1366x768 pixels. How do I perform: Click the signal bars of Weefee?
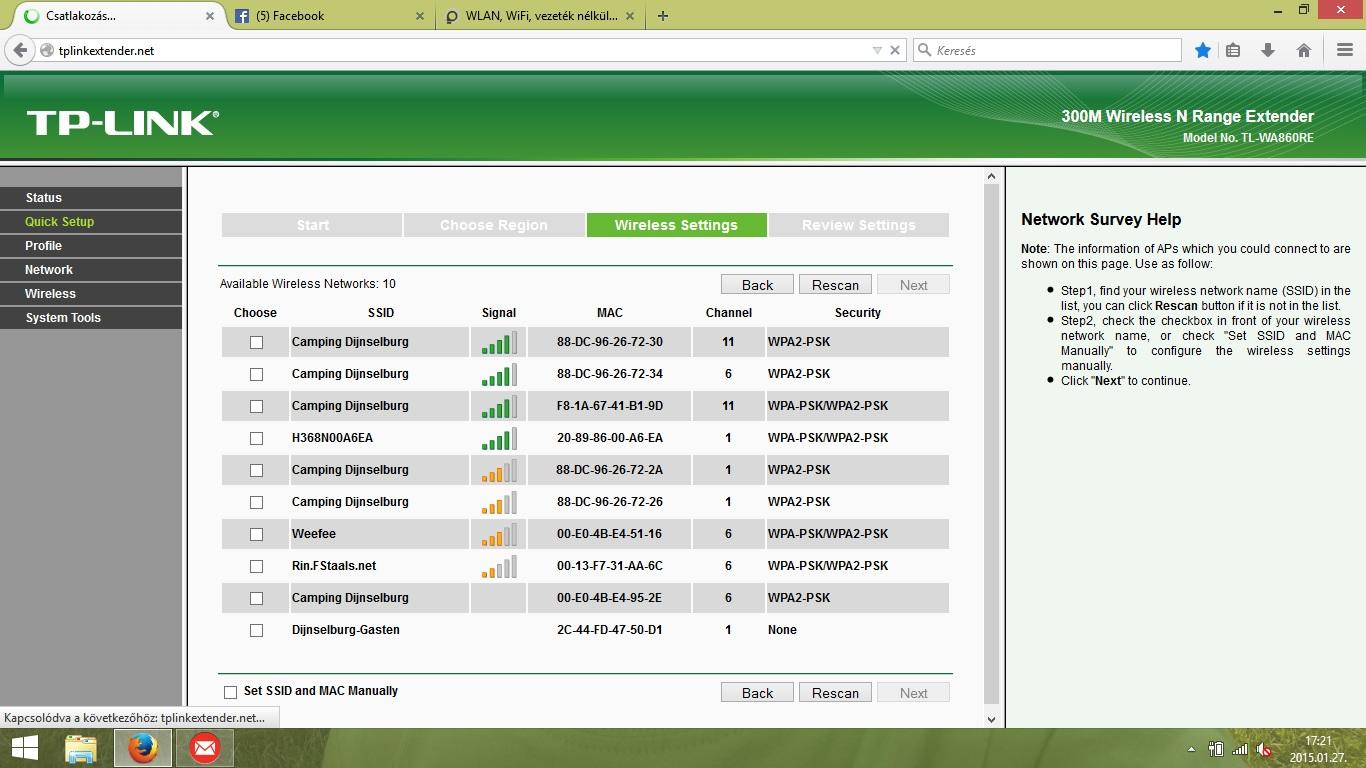(x=499, y=535)
